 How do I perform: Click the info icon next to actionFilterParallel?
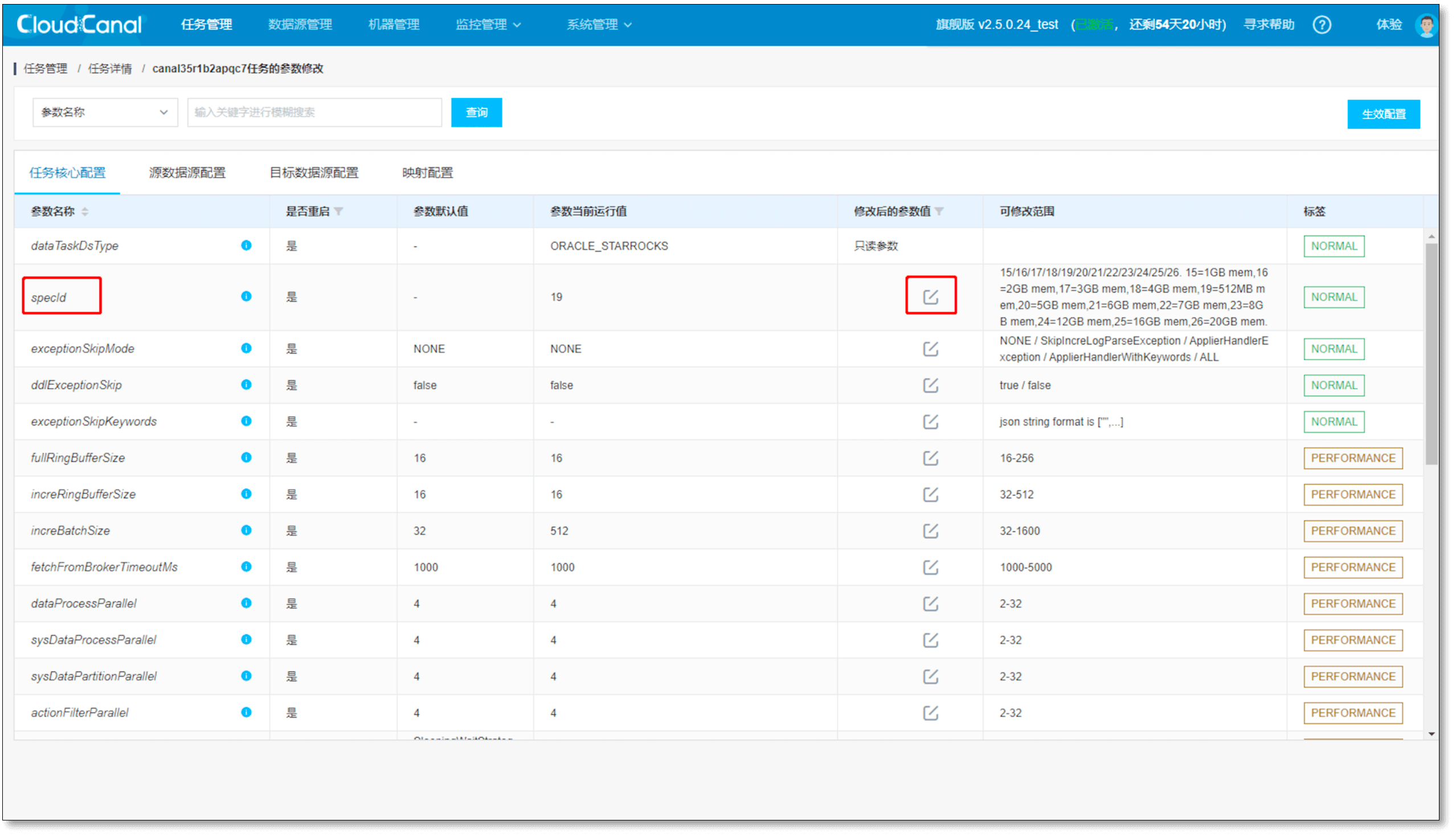point(247,712)
